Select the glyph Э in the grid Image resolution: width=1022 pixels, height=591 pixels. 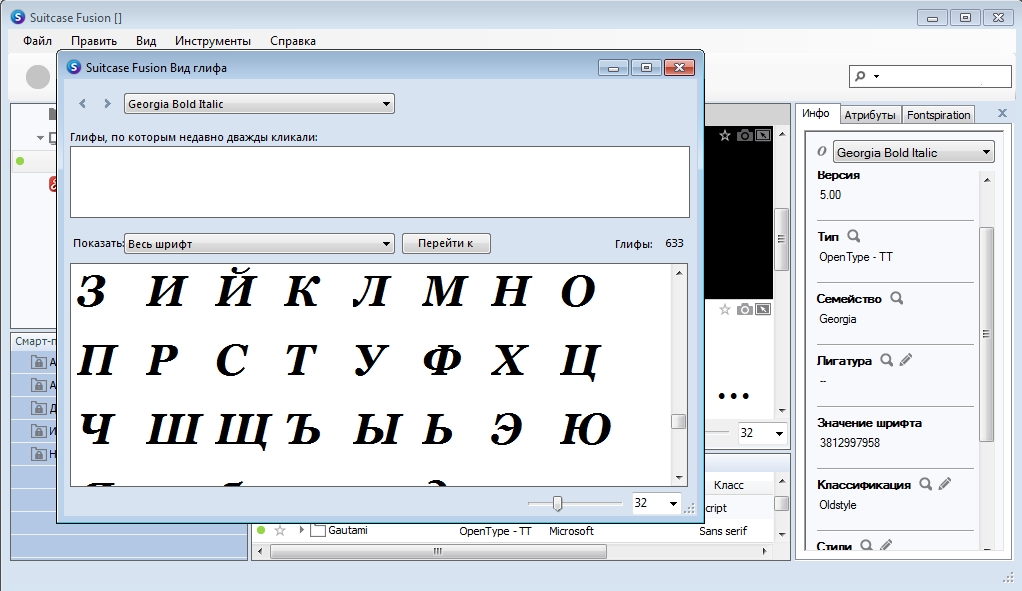[x=507, y=429]
